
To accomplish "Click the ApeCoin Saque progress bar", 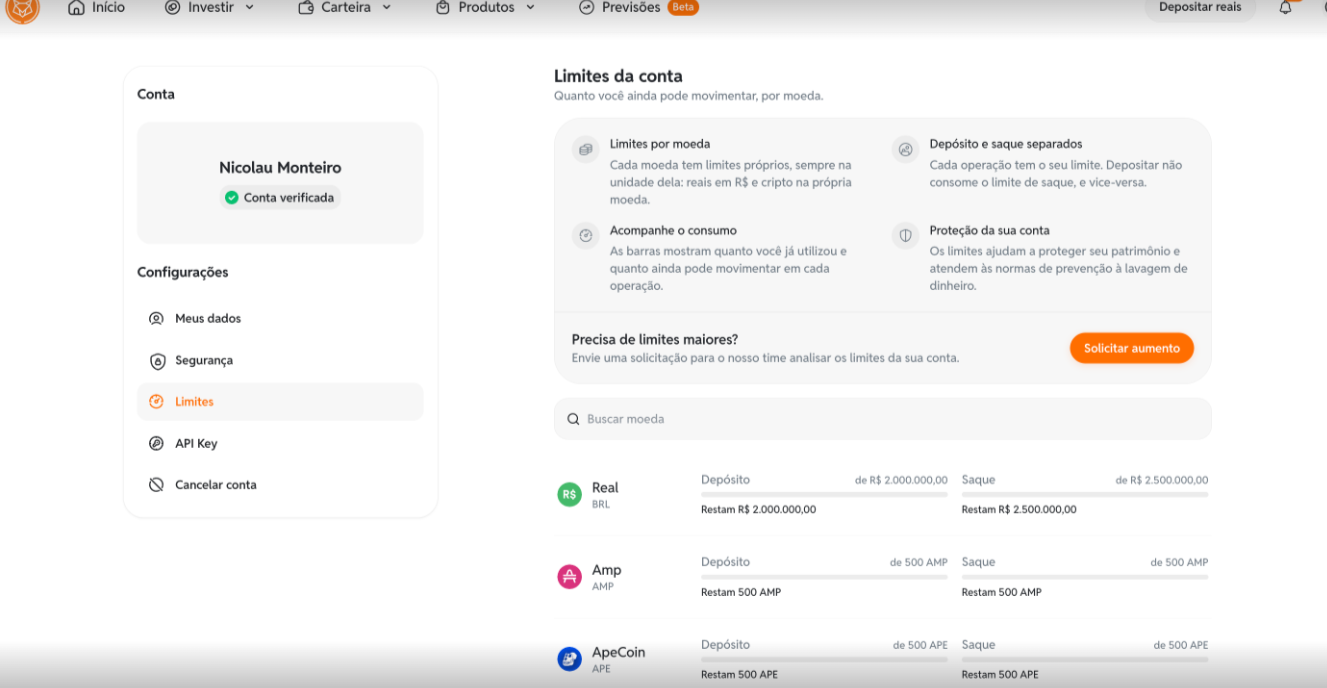I will point(1085,659).
